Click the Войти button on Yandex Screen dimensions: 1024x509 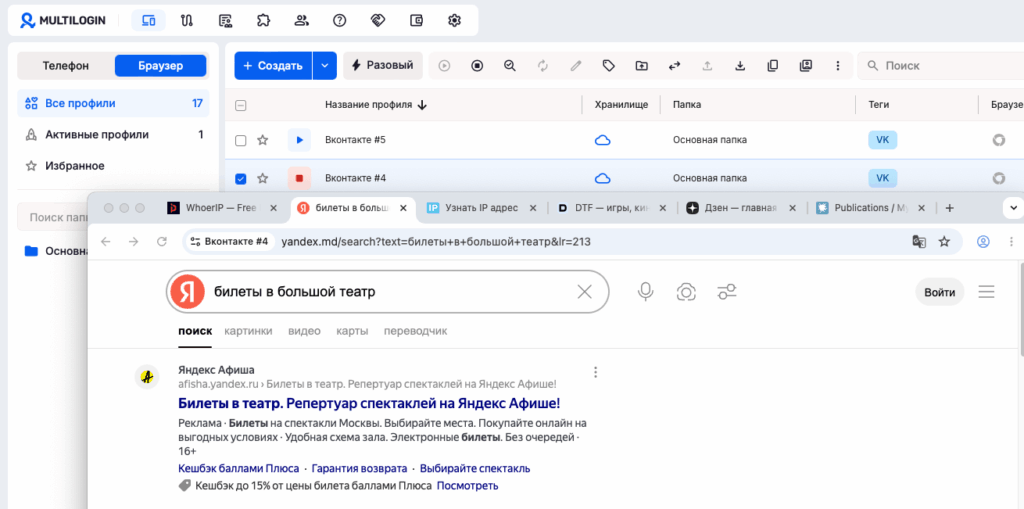(x=940, y=292)
